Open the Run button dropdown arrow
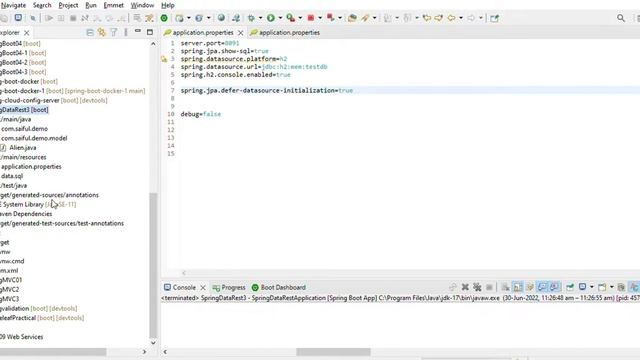This screenshot has width=640, height=360. point(280,18)
